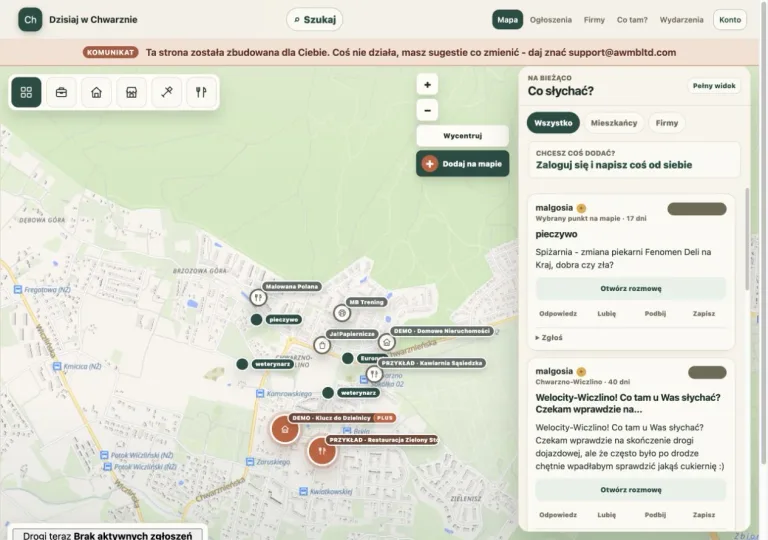Filter map by shop storefront icon
This screenshot has height=540, width=768.
pos(131,92)
